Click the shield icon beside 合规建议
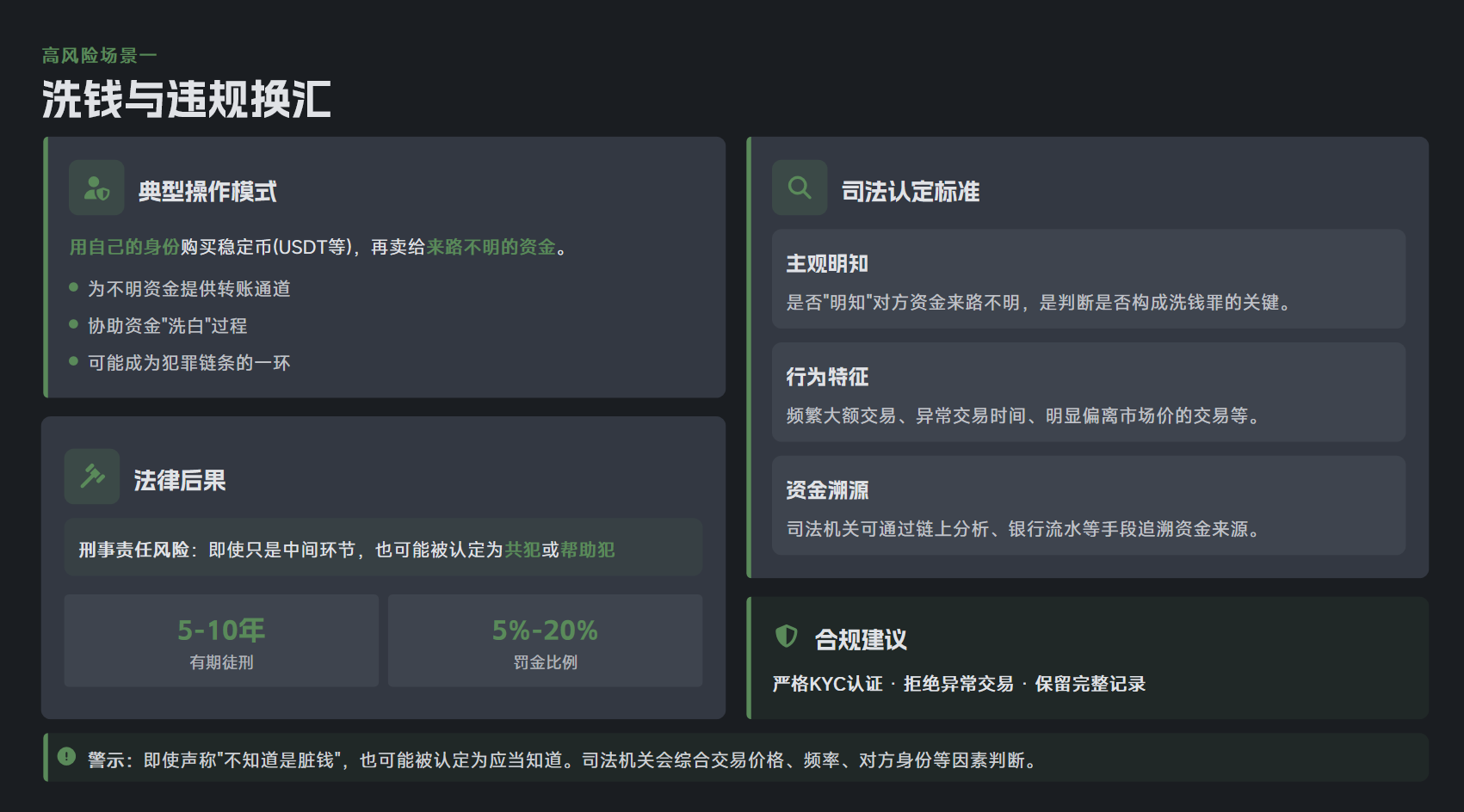Image resolution: width=1464 pixels, height=812 pixels. coord(786,637)
